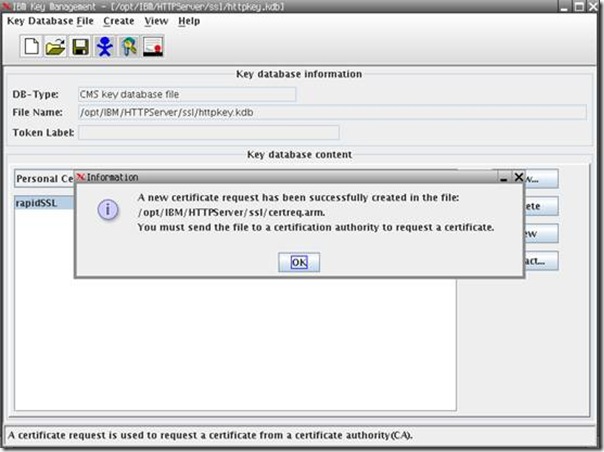Click the status bar certificate request message

click(x=210, y=435)
